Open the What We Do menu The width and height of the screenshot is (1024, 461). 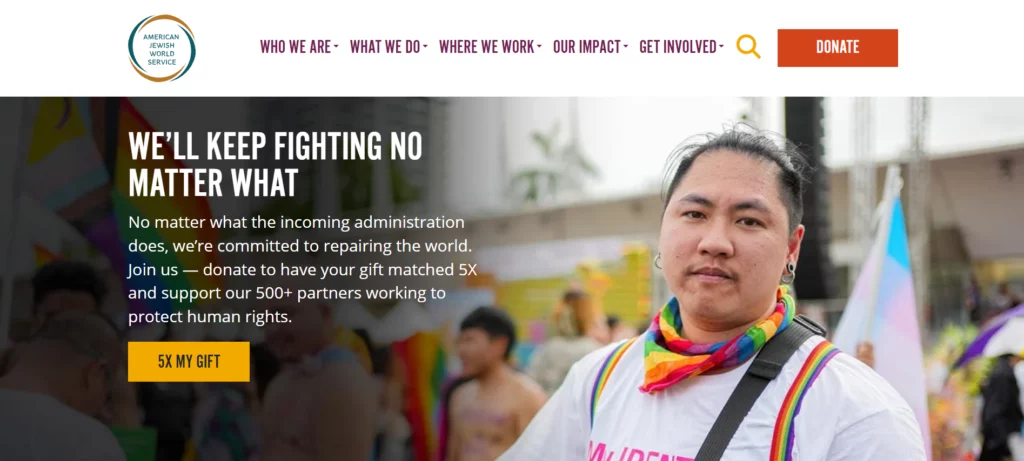385,47
